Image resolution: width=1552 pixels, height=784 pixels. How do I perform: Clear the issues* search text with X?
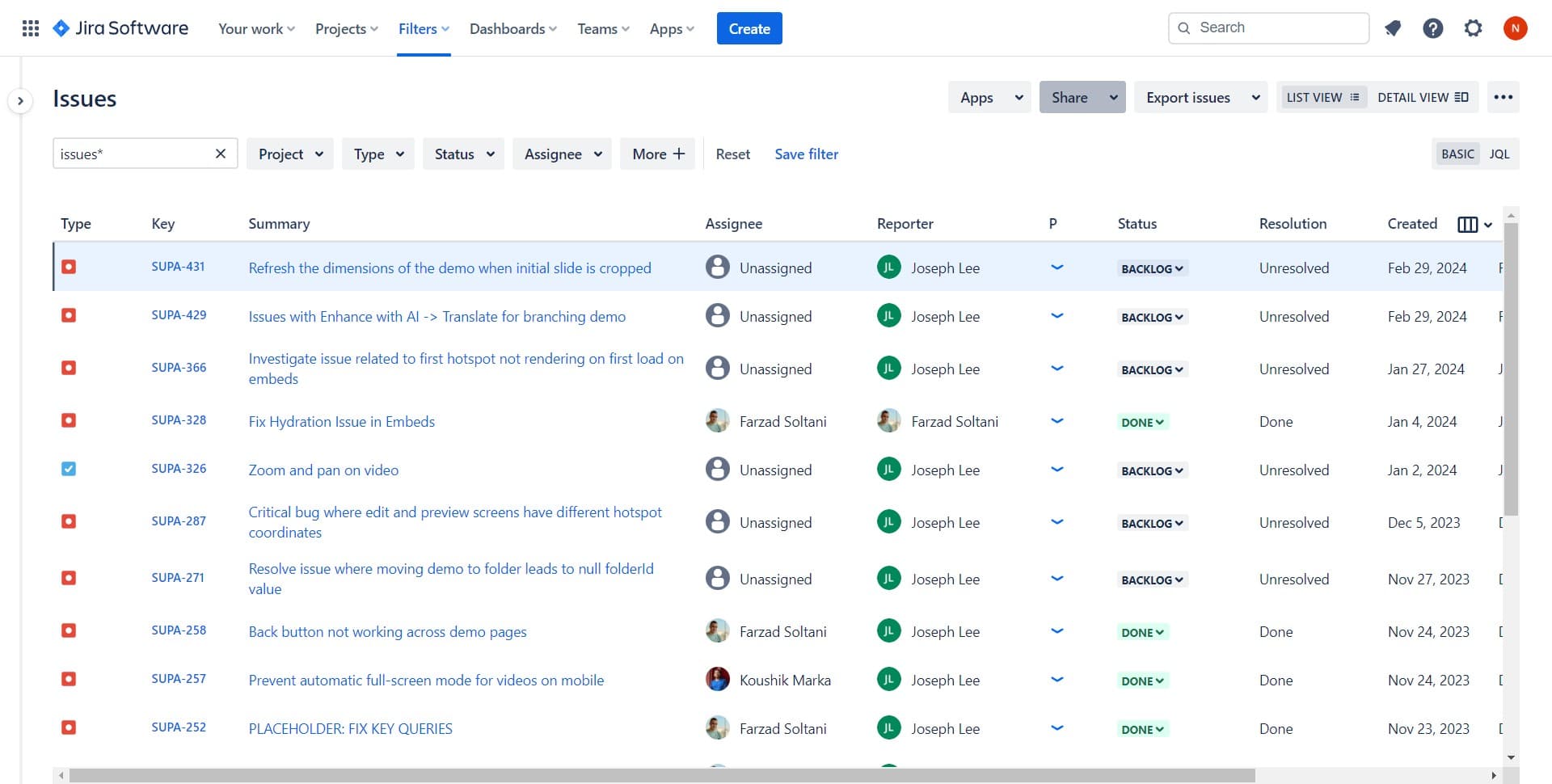coord(220,154)
